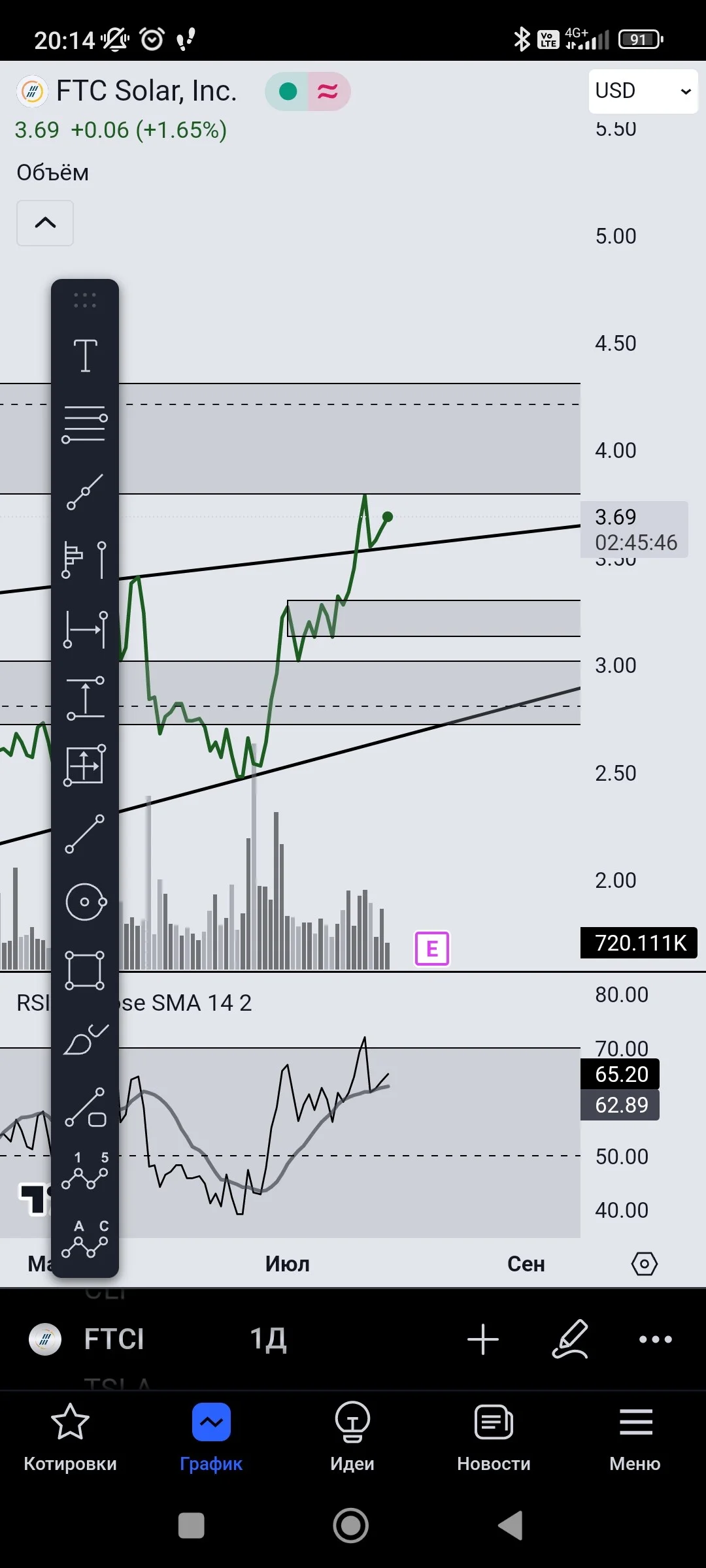Pick the trend line tool with endpoints
This screenshot has width=706, height=1568.
[x=85, y=492]
